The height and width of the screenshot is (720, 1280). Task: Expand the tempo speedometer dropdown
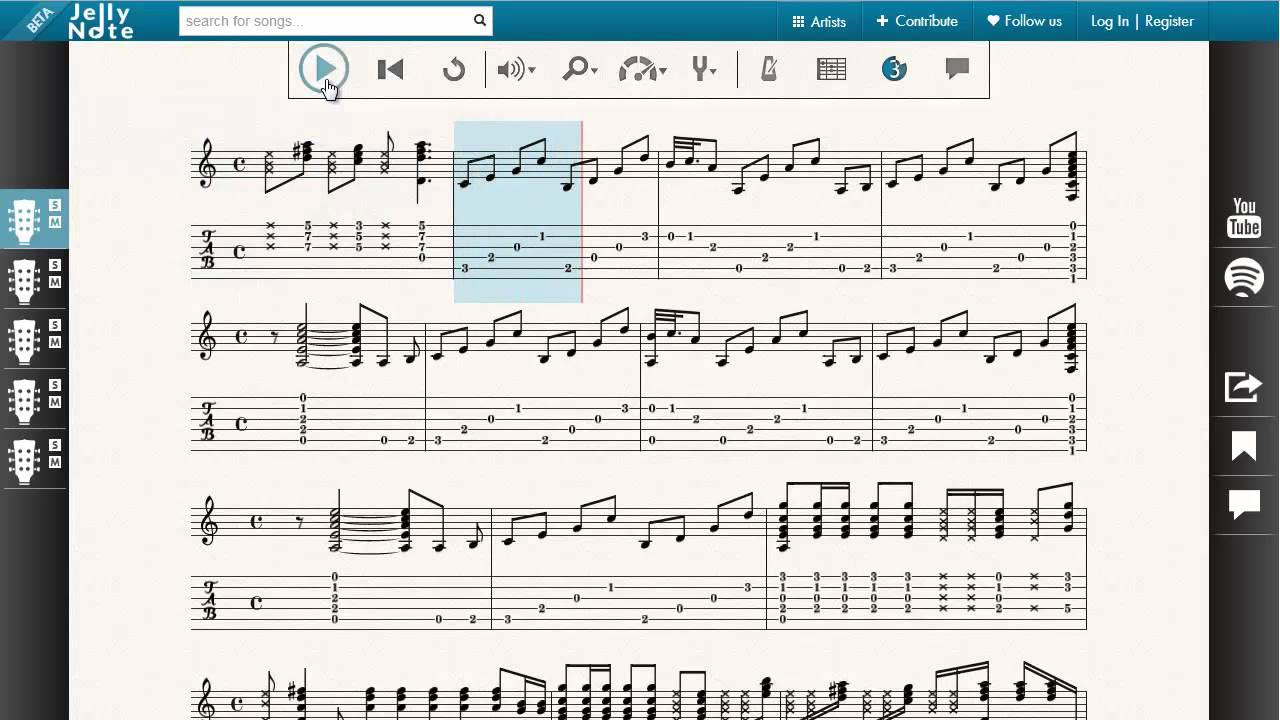click(x=643, y=69)
